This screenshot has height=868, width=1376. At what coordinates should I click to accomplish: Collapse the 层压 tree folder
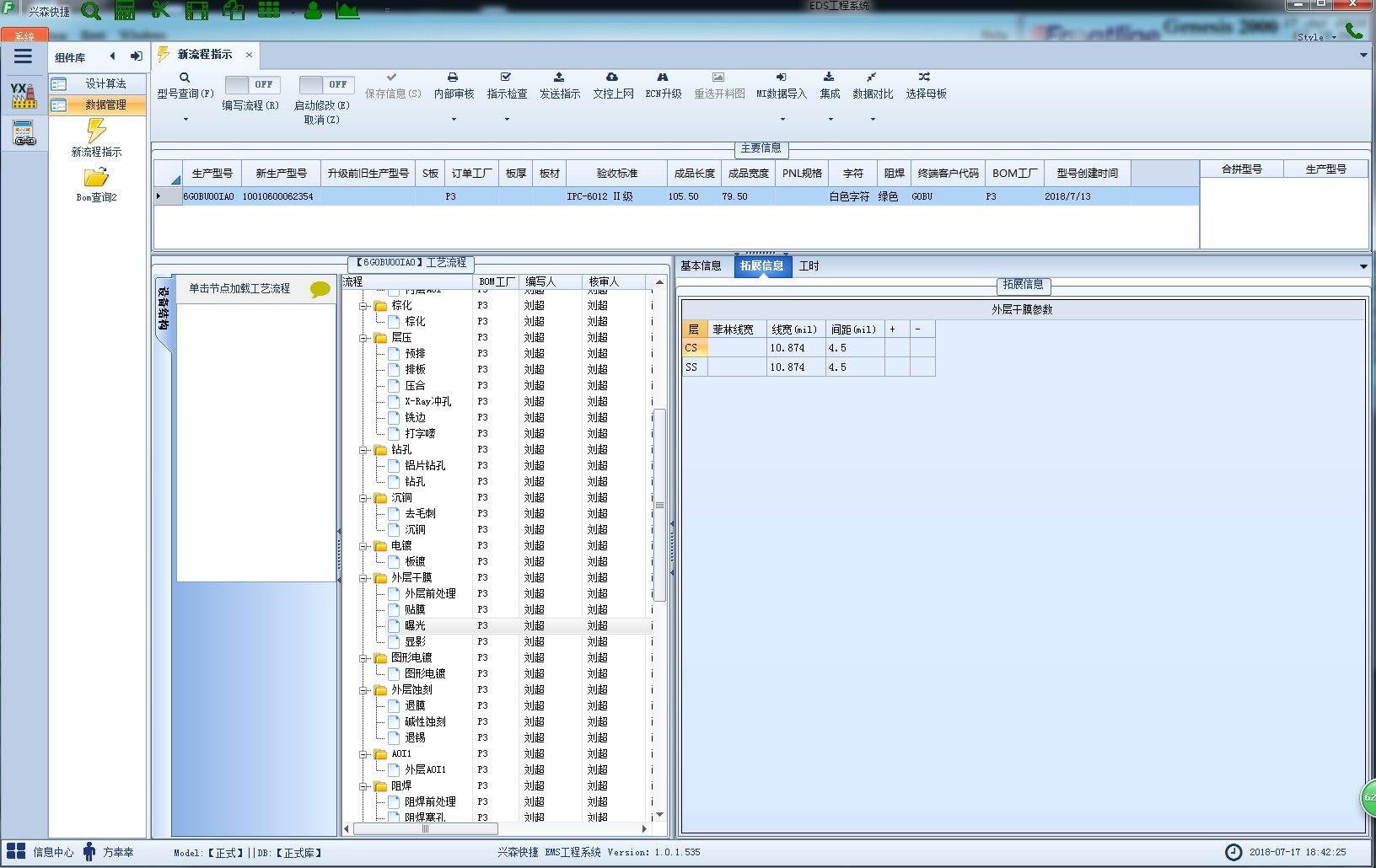pyautogui.click(x=363, y=338)
